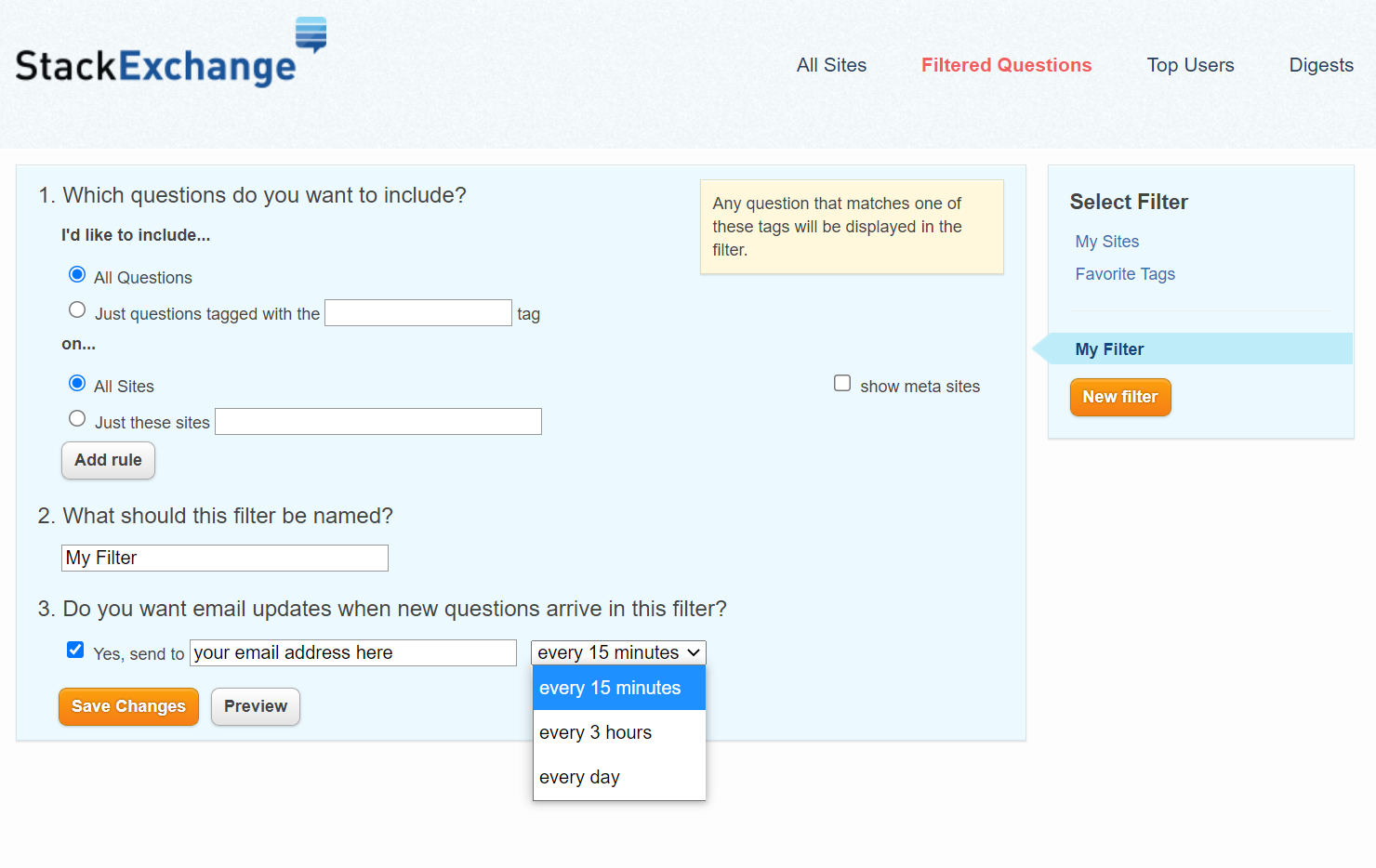Click the StackExchange logo
This screenshot has width=1376, height=868.
(171, 53)
